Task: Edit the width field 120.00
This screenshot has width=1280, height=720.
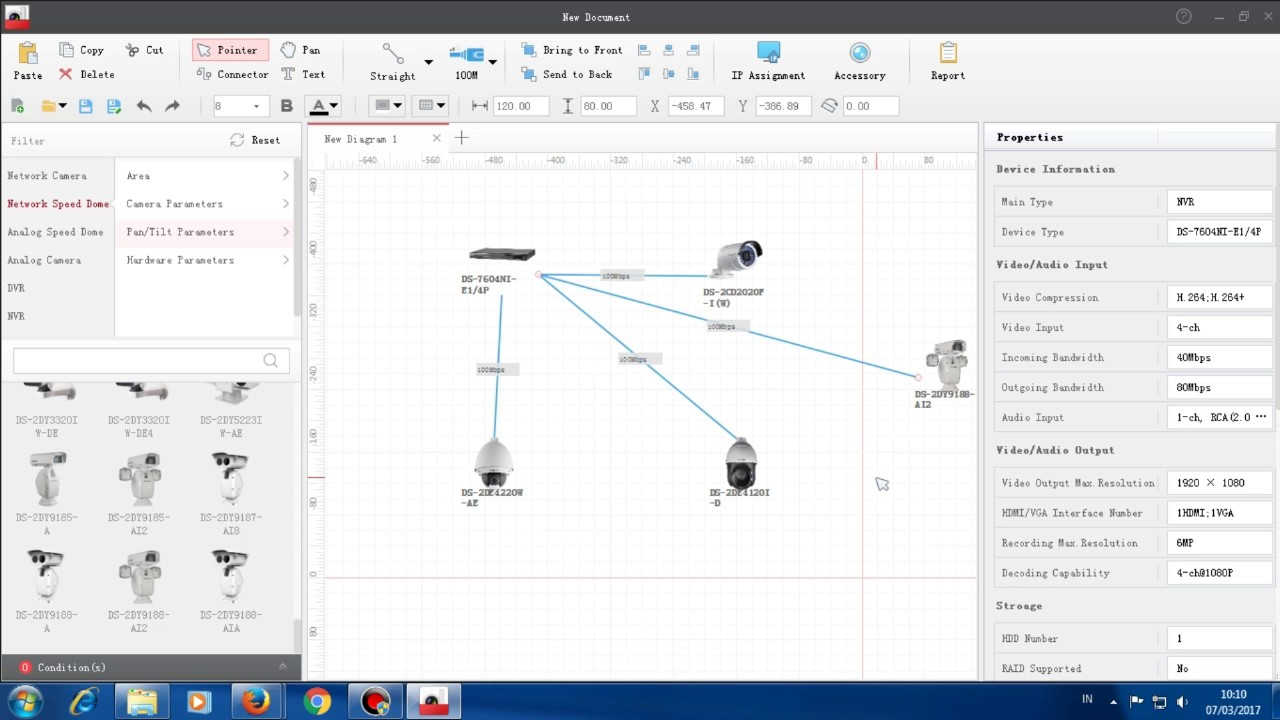Action: click(520, 106)
